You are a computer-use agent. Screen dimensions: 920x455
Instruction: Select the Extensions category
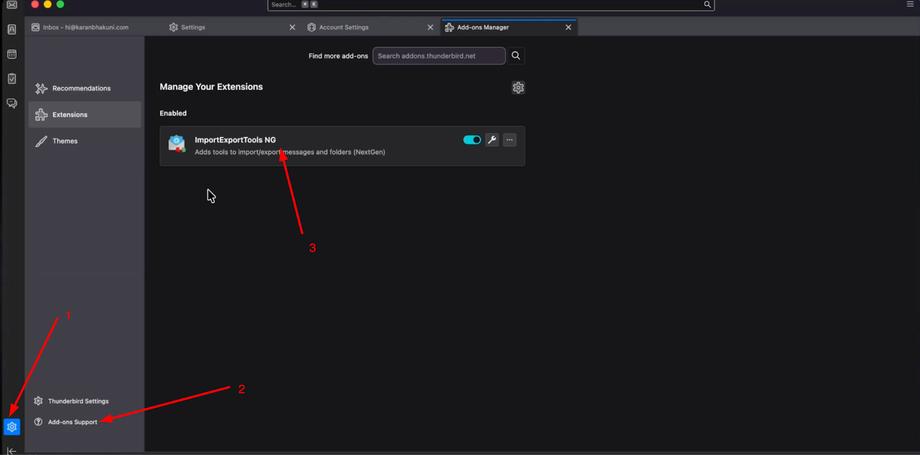pos(84,114)
